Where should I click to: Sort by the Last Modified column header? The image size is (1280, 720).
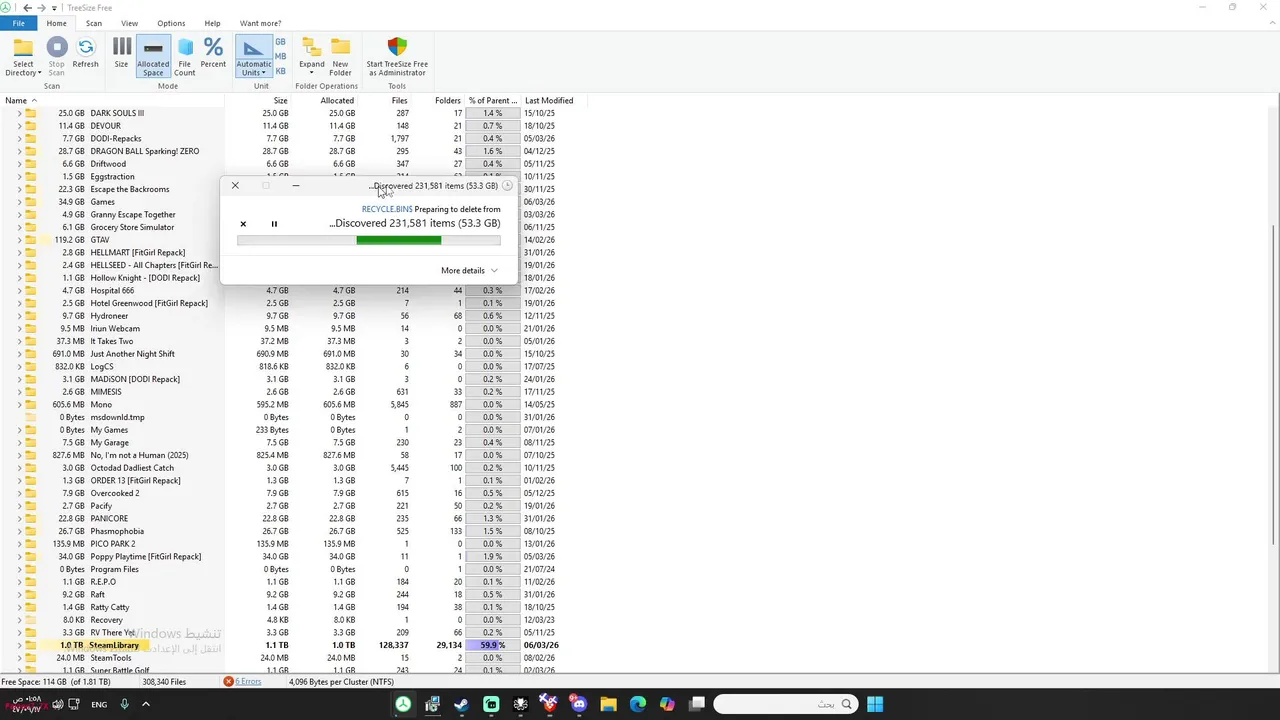click(549, 100)
